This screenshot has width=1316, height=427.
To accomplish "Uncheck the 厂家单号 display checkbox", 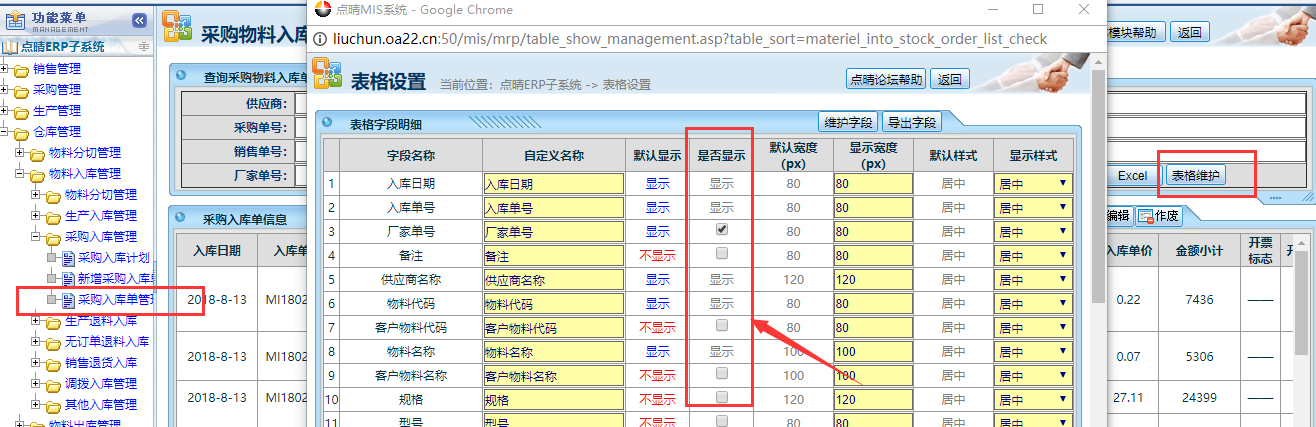I will pos(722,230).
